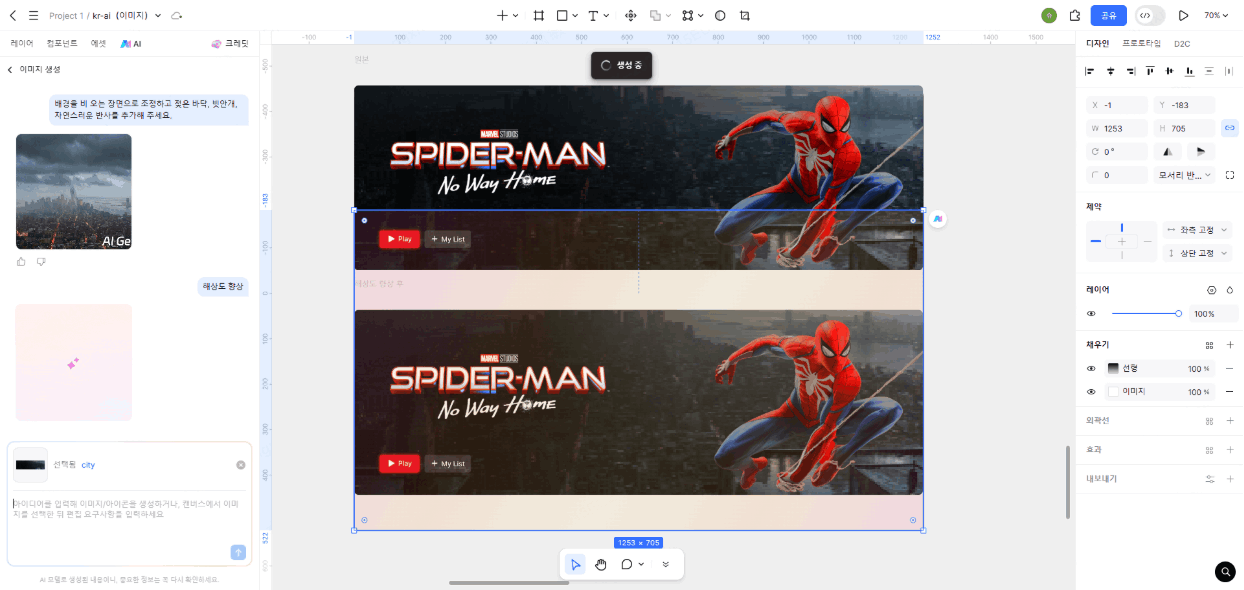1244x590 pixels.
Task: Open the 70% zoom dropdown
Action: (x=1216, y=15)
